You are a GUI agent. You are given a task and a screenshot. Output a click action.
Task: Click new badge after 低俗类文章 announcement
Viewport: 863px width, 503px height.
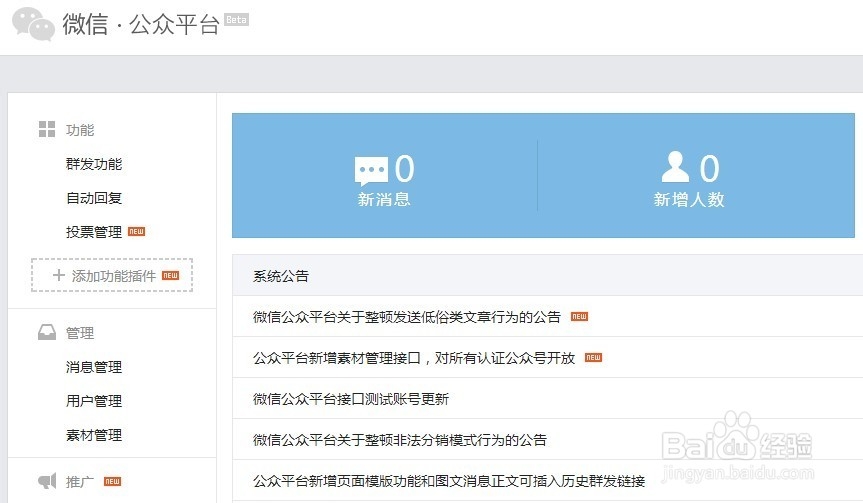tap(579, 316)
